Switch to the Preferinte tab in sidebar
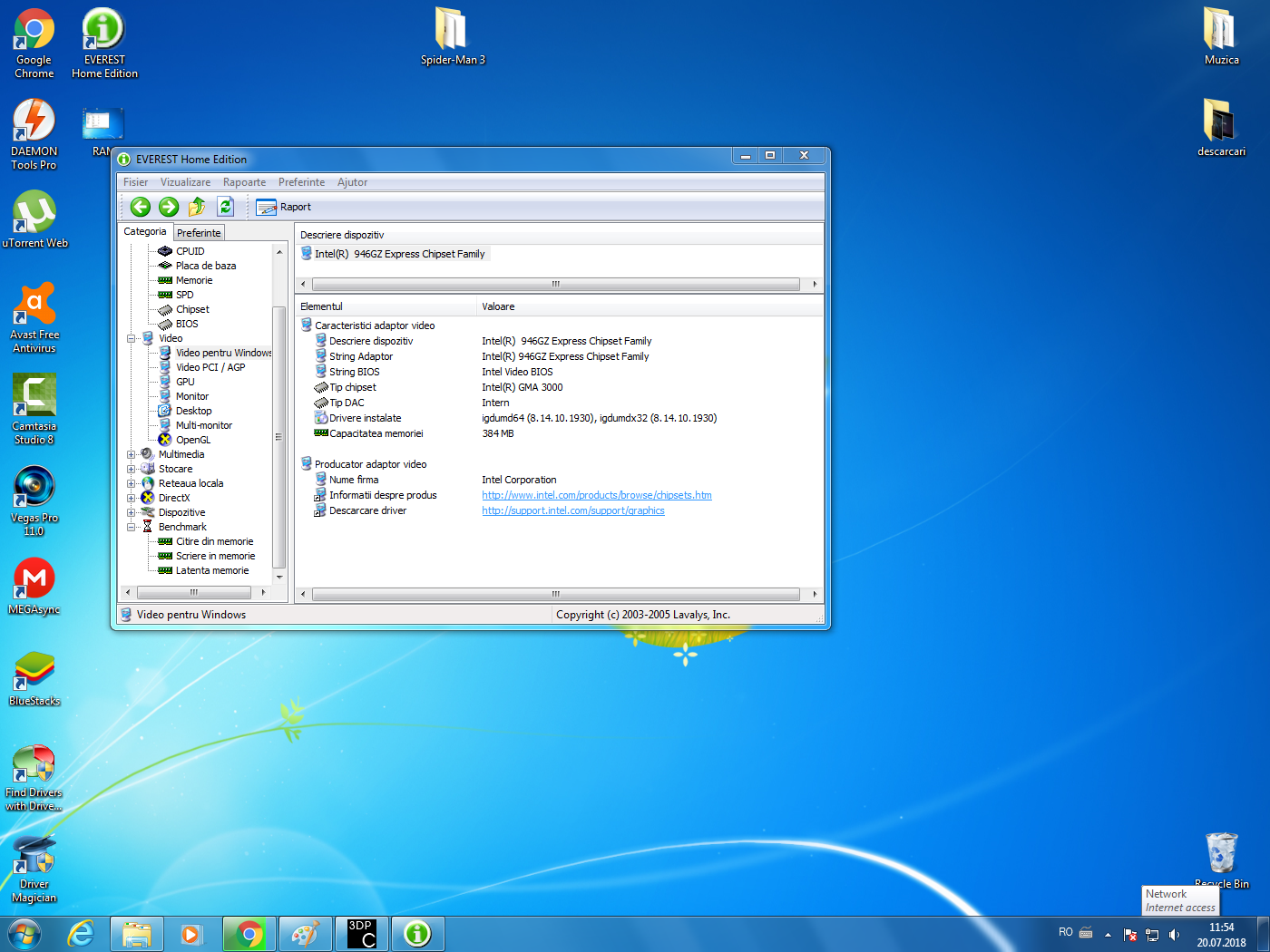Viewport: 1270px width, 952px height. (x=199, y=233)
